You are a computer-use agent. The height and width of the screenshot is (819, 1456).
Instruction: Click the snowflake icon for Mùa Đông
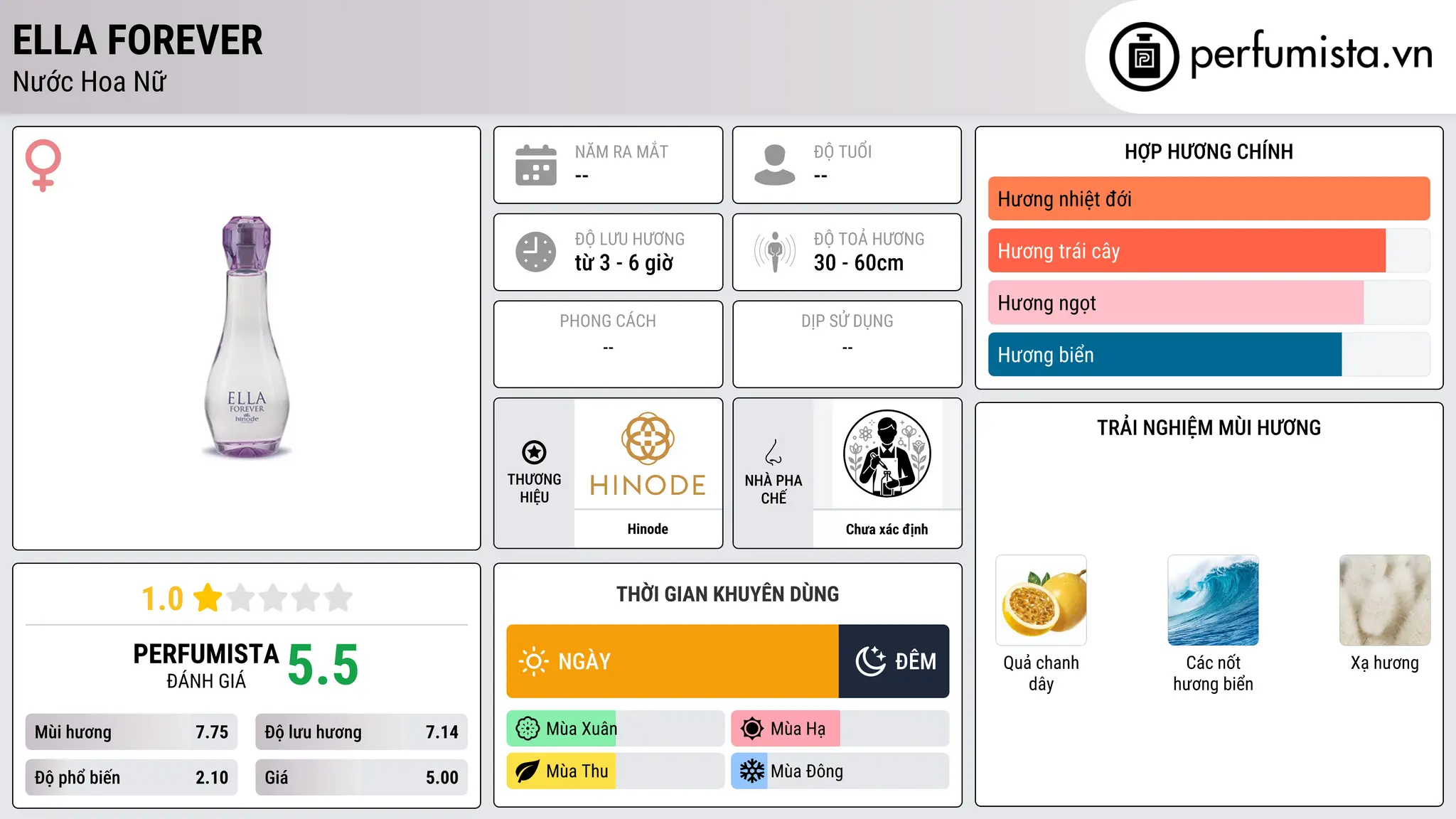(751, 771)
